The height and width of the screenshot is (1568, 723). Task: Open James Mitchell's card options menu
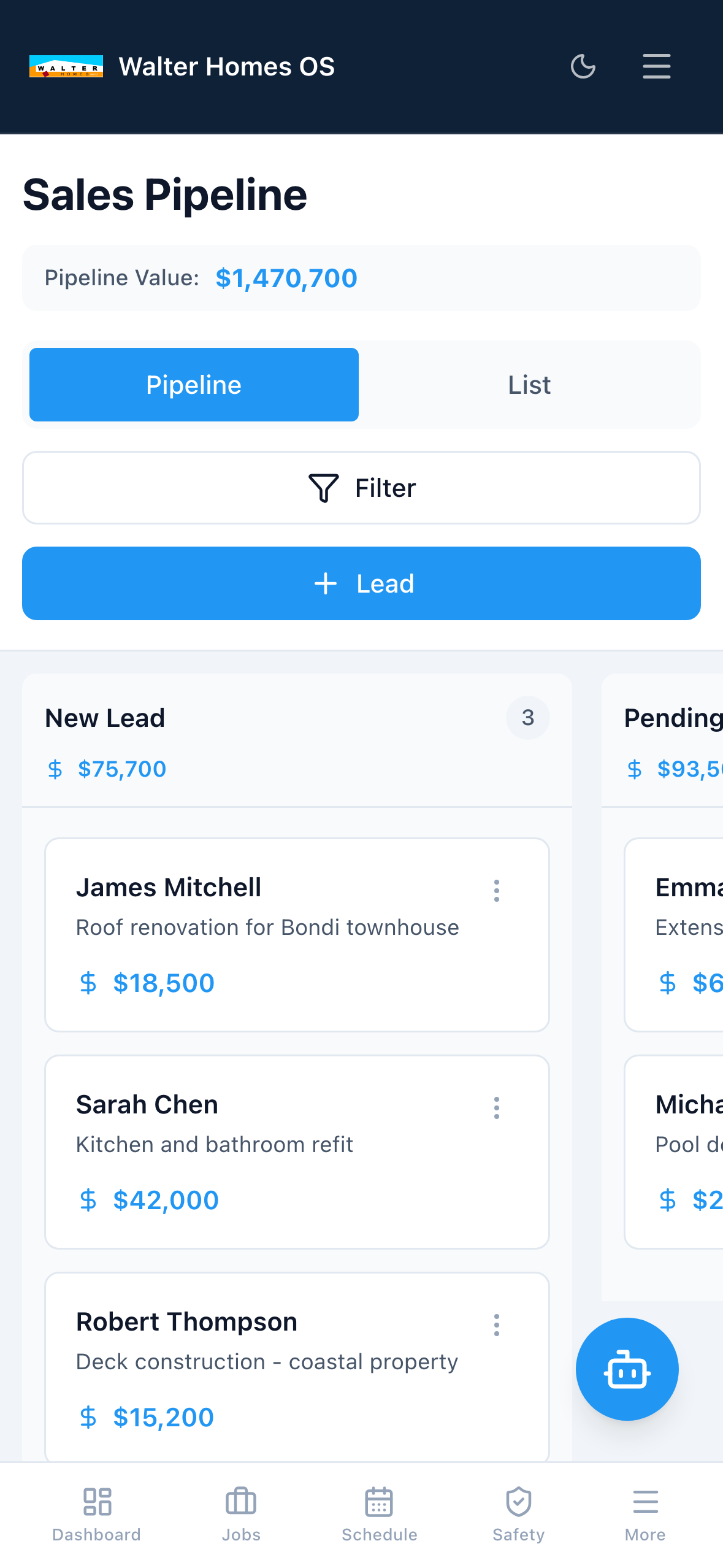pos(496,891)
